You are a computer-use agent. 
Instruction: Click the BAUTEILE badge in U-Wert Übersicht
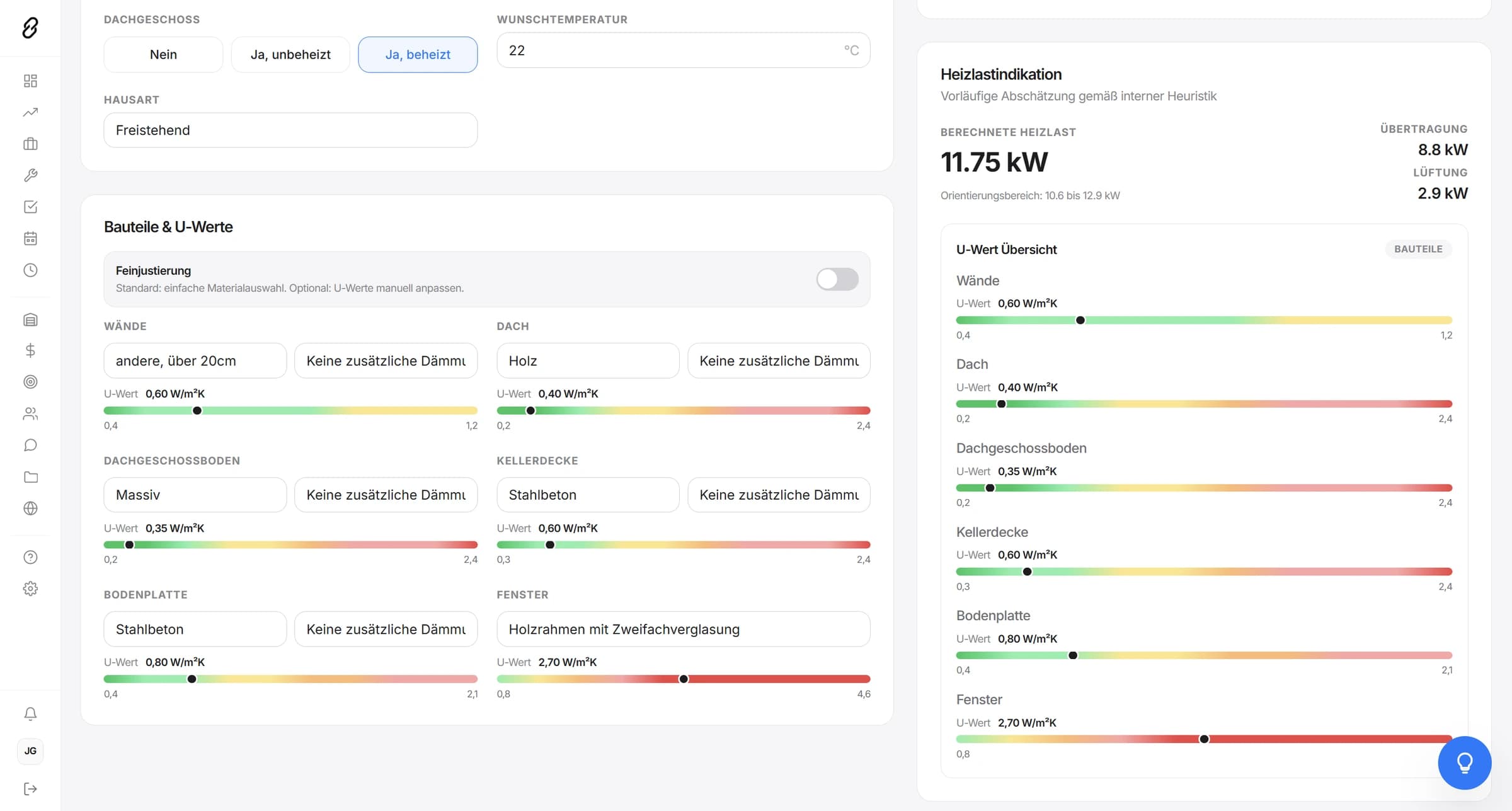tap(1418, 249)
